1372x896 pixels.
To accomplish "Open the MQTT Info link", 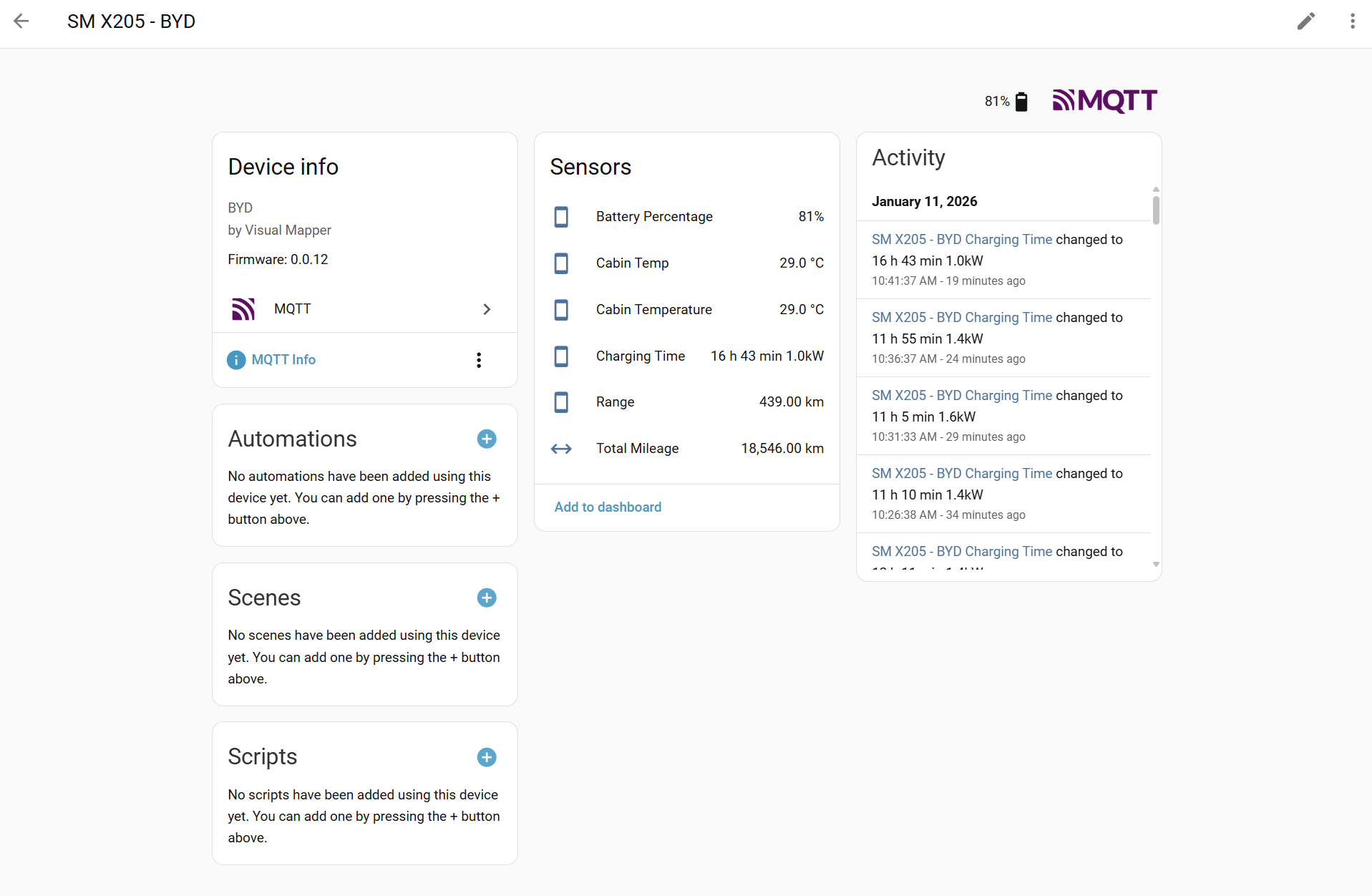I will click(283, 360).
